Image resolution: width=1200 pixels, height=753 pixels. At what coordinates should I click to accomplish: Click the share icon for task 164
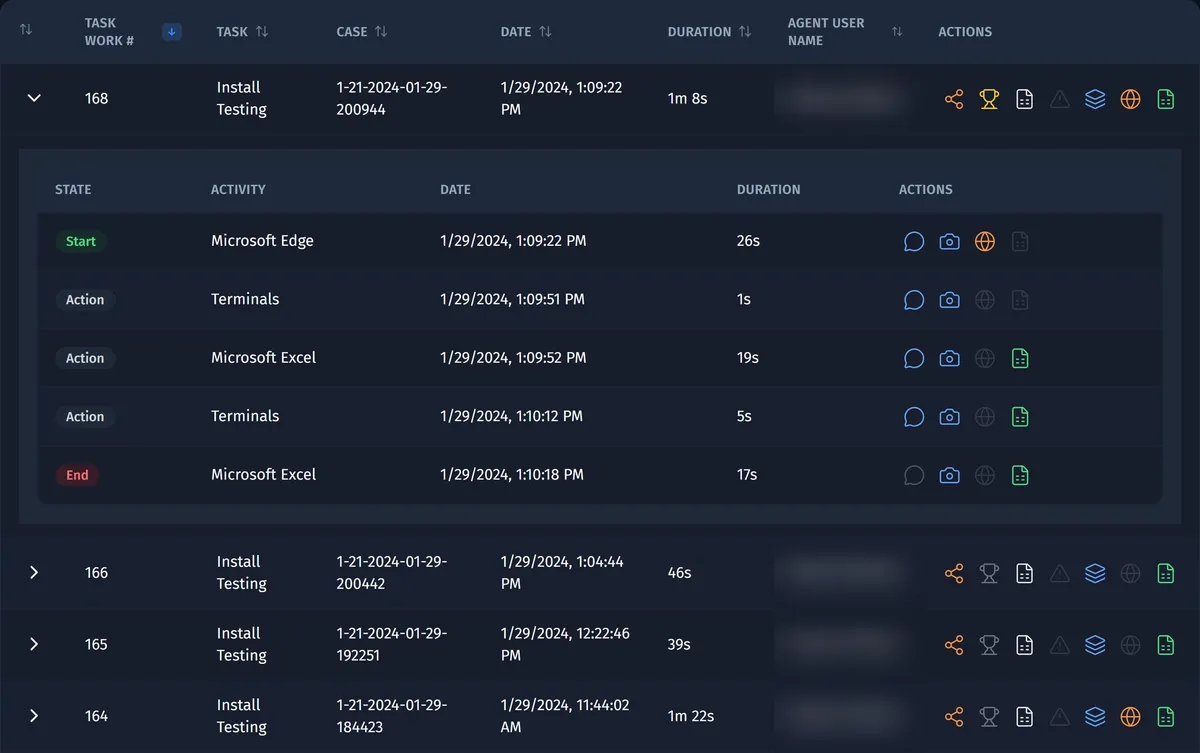pyautogui.click(x=954, y=716)
